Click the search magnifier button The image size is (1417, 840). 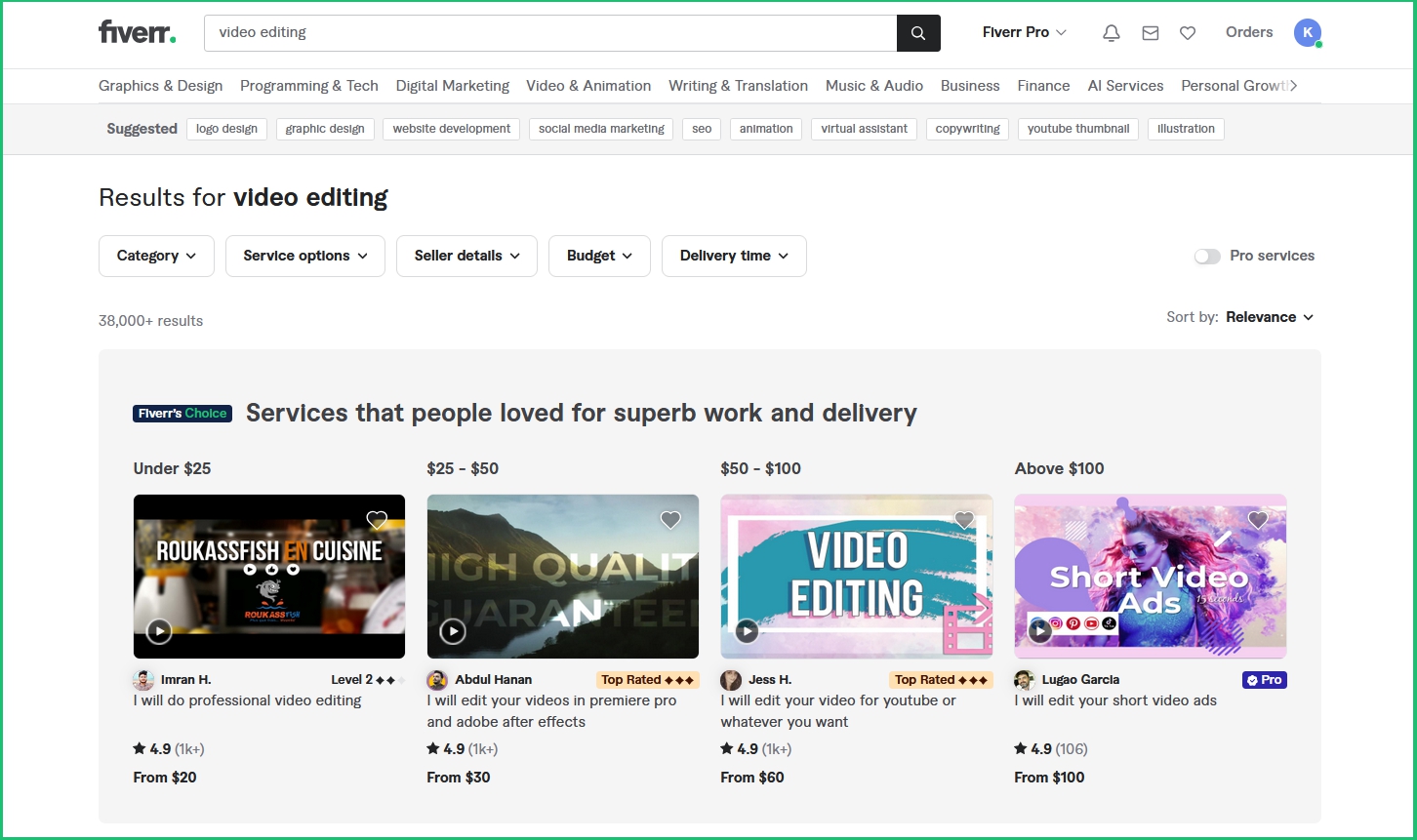[917, 33]
